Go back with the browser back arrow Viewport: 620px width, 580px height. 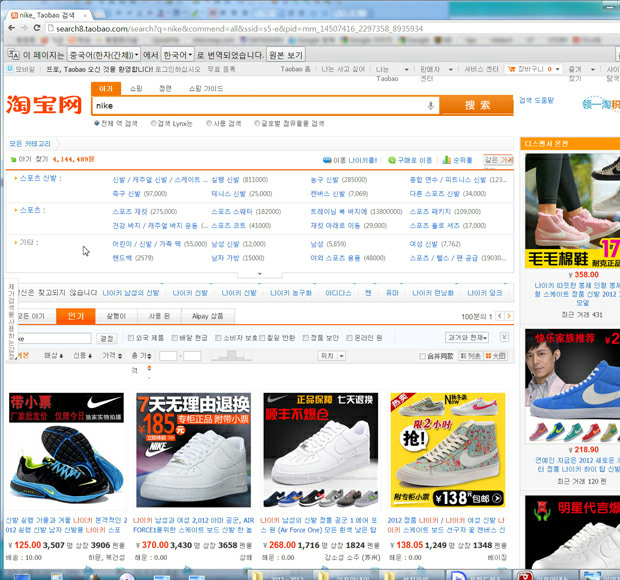(12, 28)
